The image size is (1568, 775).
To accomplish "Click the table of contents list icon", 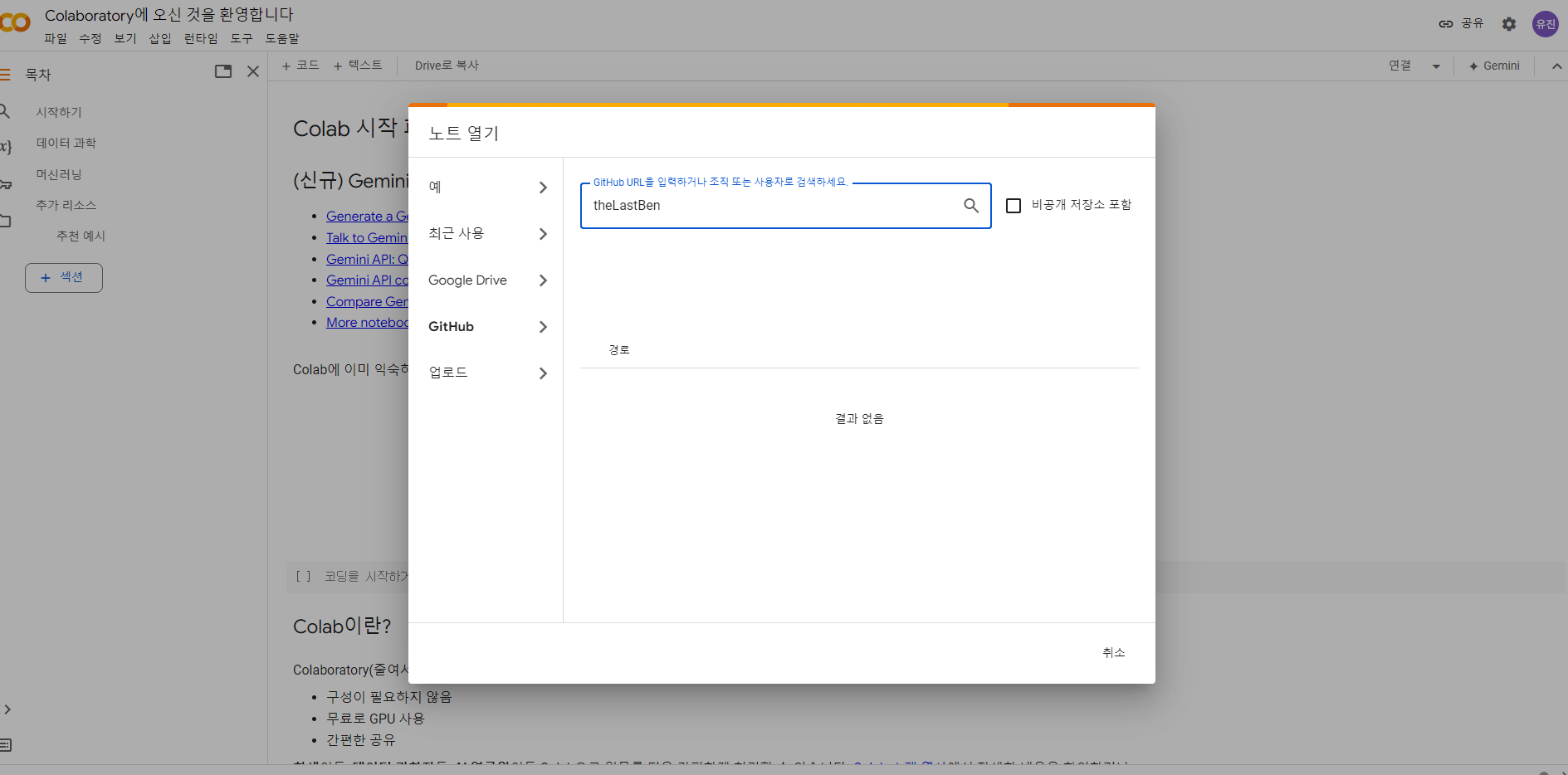I will [x=5, y=75].
